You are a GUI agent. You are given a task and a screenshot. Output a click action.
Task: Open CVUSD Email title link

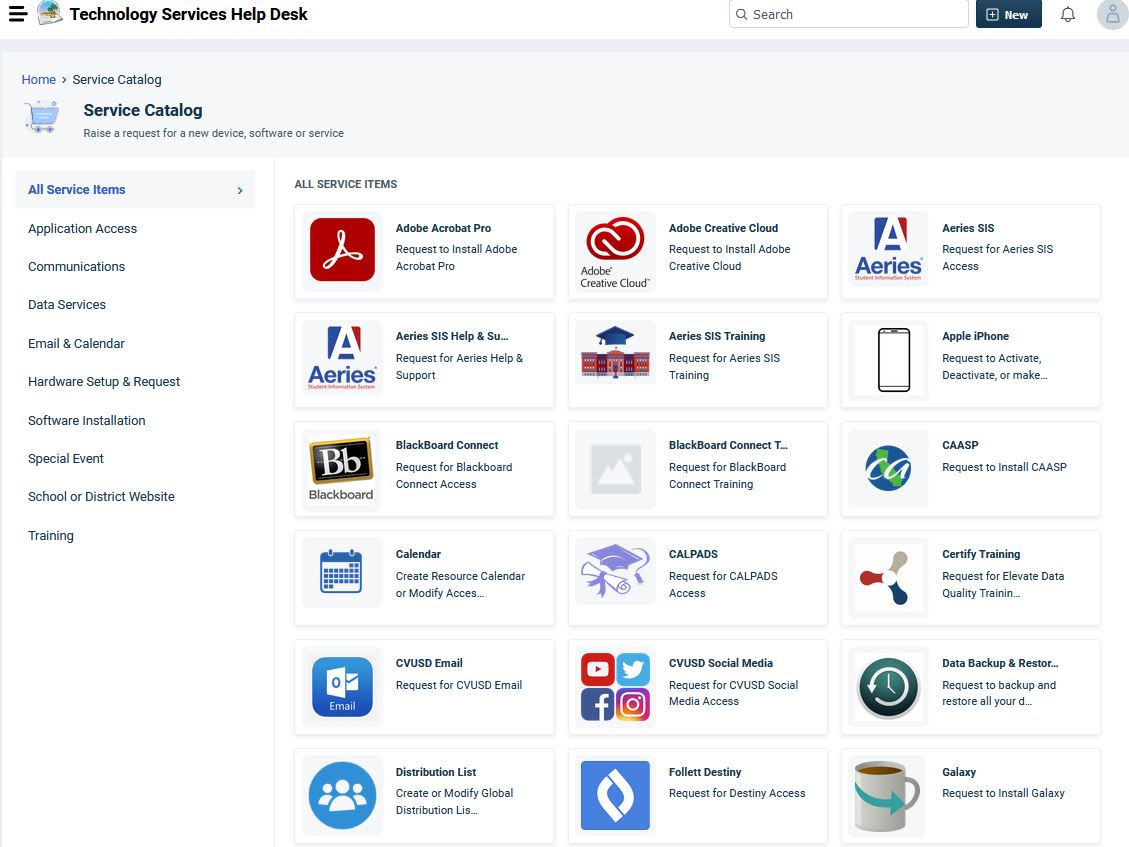tap(428, 663)
